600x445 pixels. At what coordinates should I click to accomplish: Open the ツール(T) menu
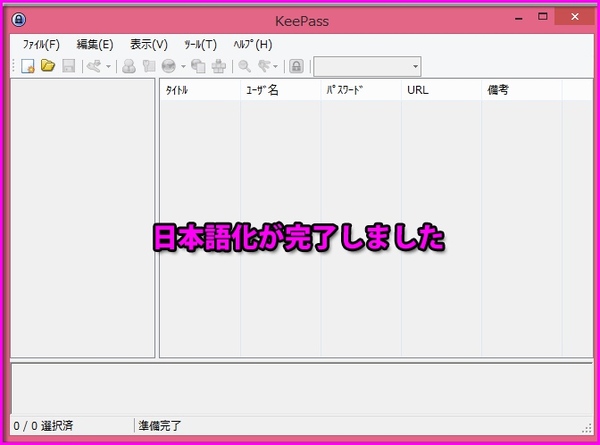coord(200,44)
